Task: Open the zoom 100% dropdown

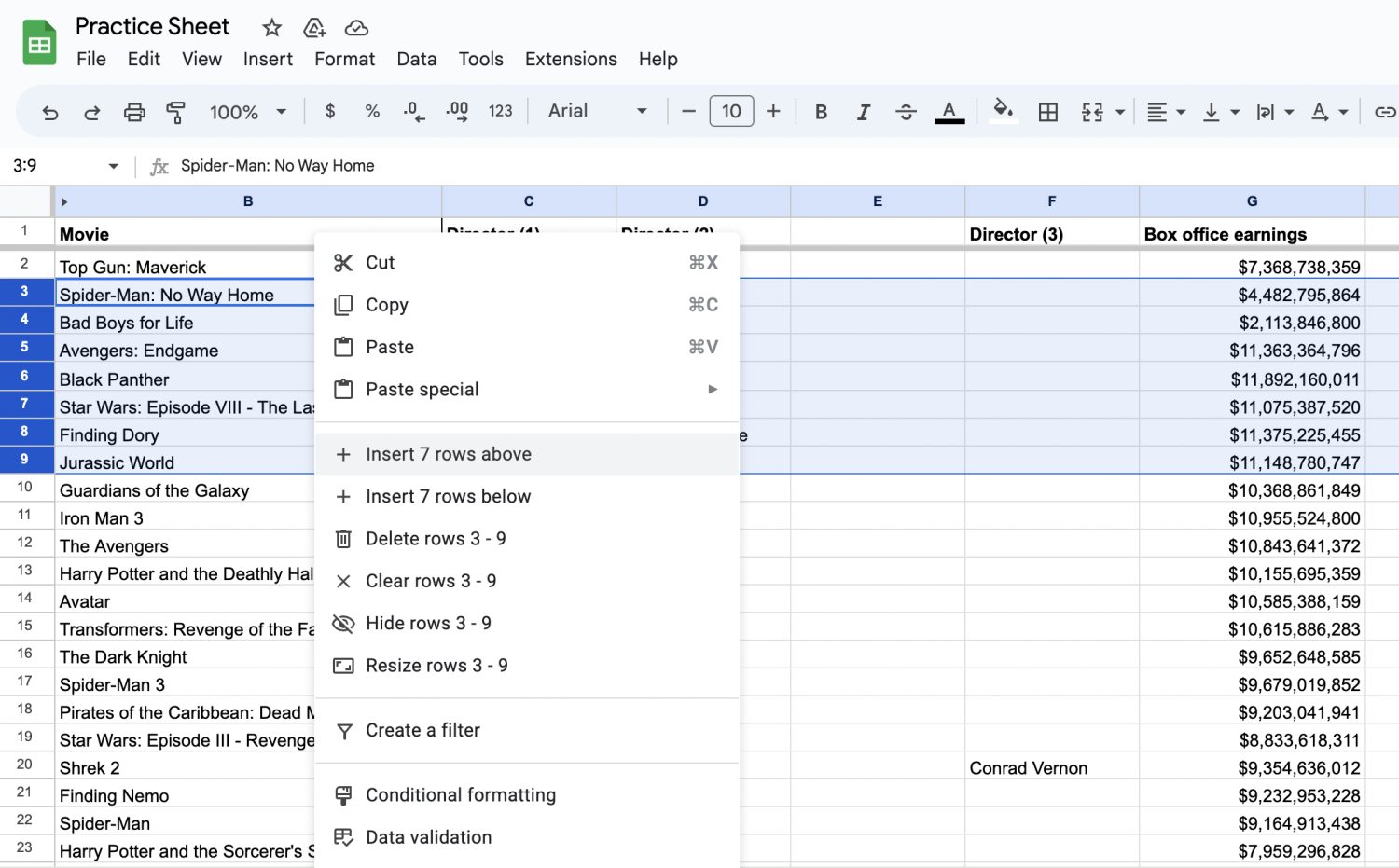Action: (247, 112)
